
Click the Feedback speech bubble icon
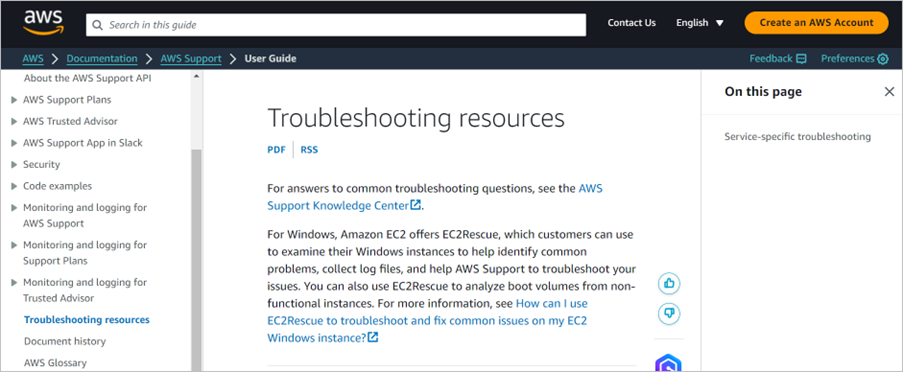pos(800,59)
